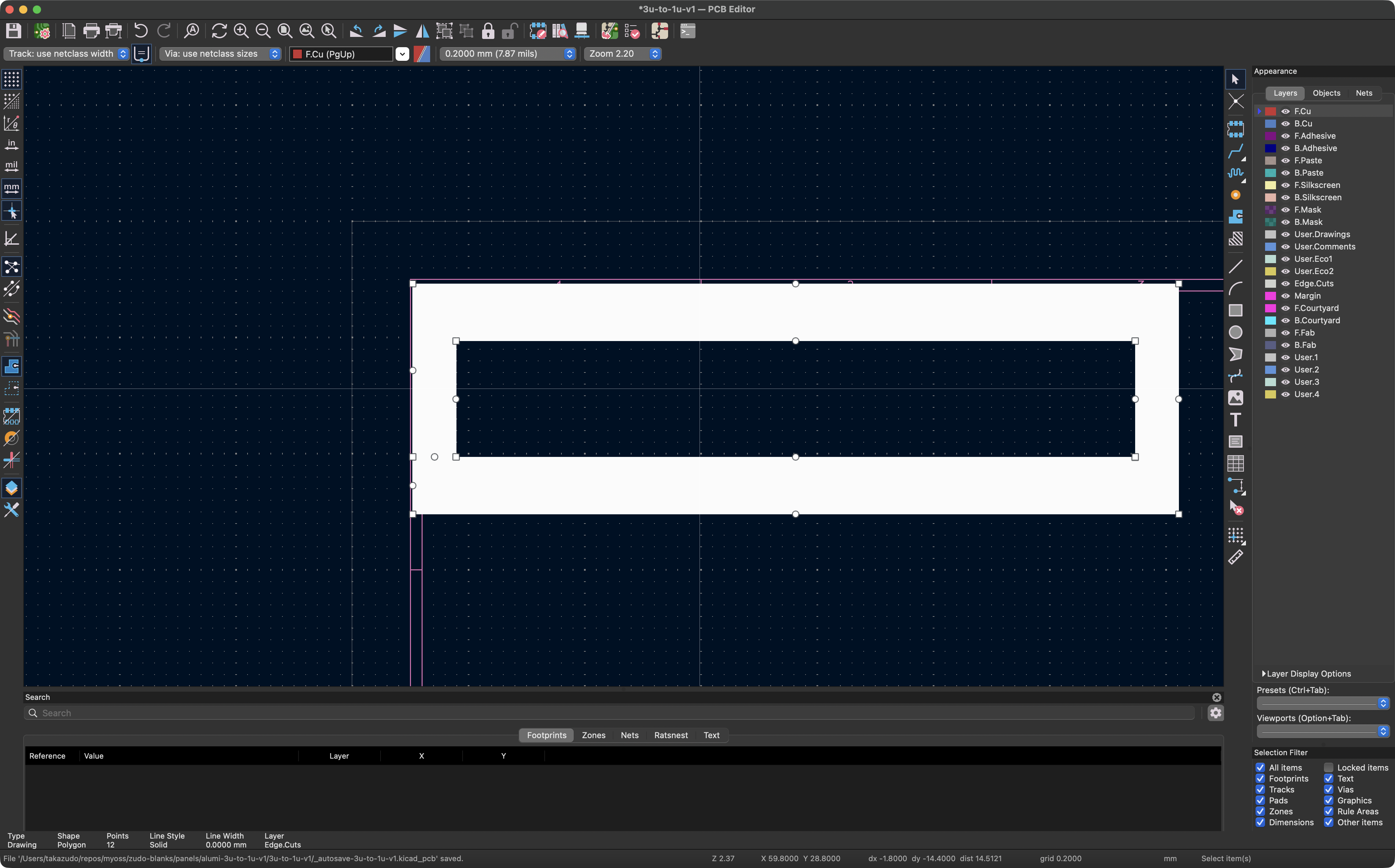
Task: Select the Add text tool
Action: (1235, 420)
